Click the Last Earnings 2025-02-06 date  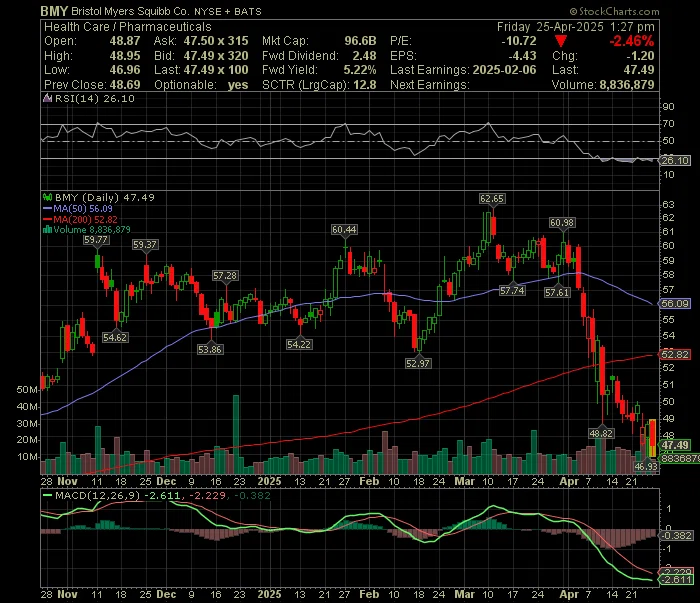pyautogui.click(x=504, y=70)
